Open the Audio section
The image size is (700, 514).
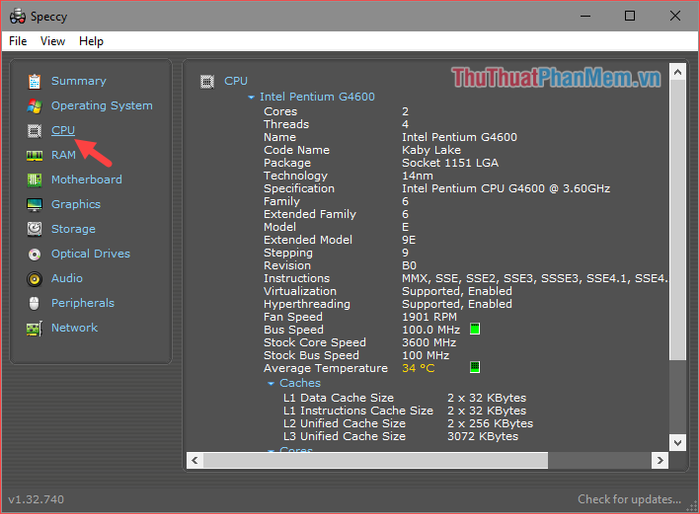[x=67, y=278]
